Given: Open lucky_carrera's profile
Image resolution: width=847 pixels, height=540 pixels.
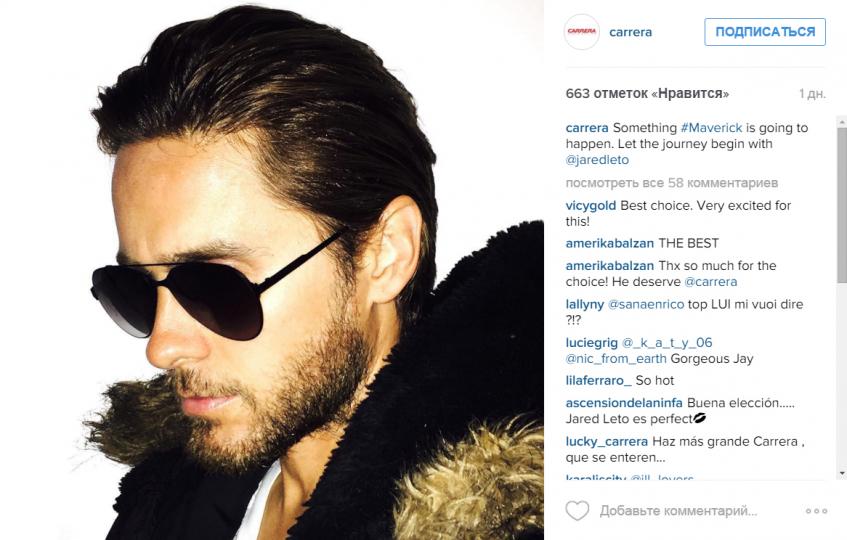Looking at the screenshot, I should click(x=606, y=440).
